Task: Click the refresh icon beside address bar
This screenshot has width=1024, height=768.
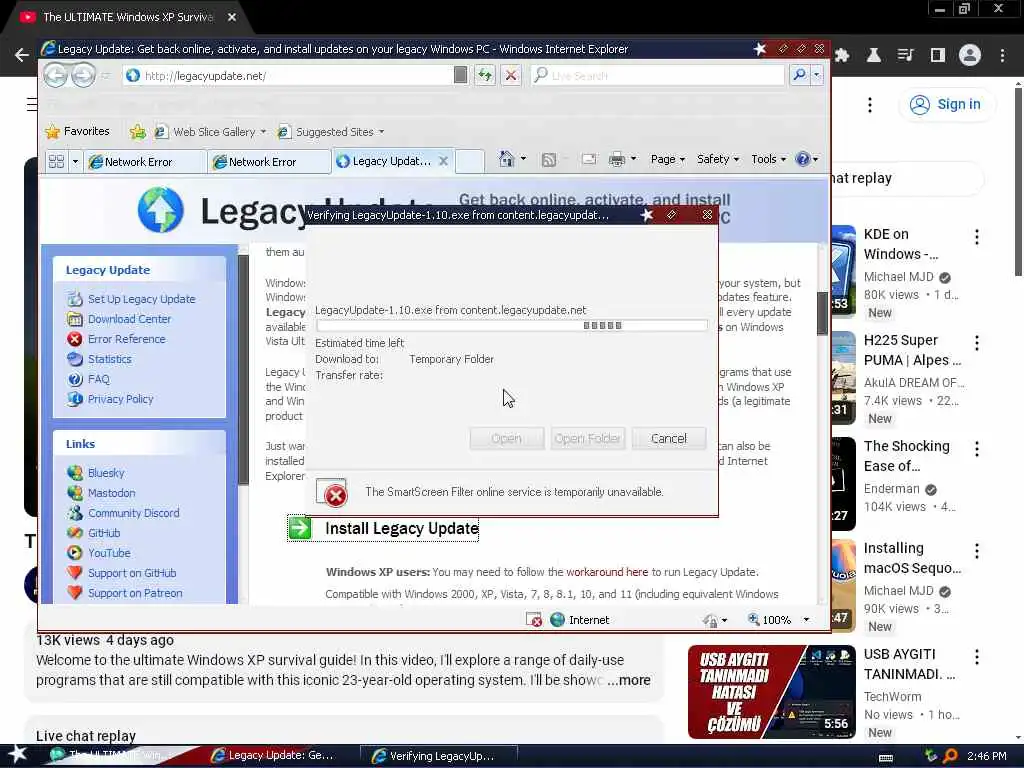Action: [x=485, y=76]
